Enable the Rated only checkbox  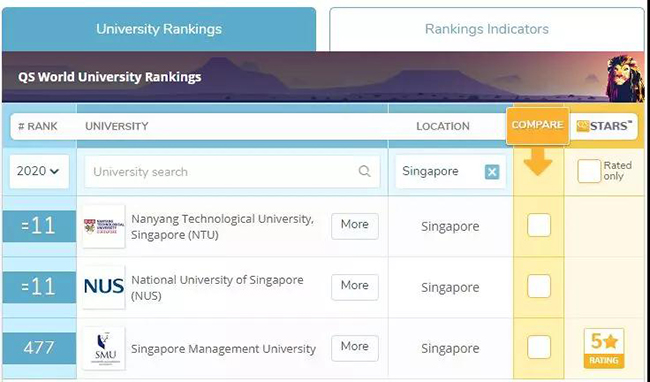[x=589, y=171]
